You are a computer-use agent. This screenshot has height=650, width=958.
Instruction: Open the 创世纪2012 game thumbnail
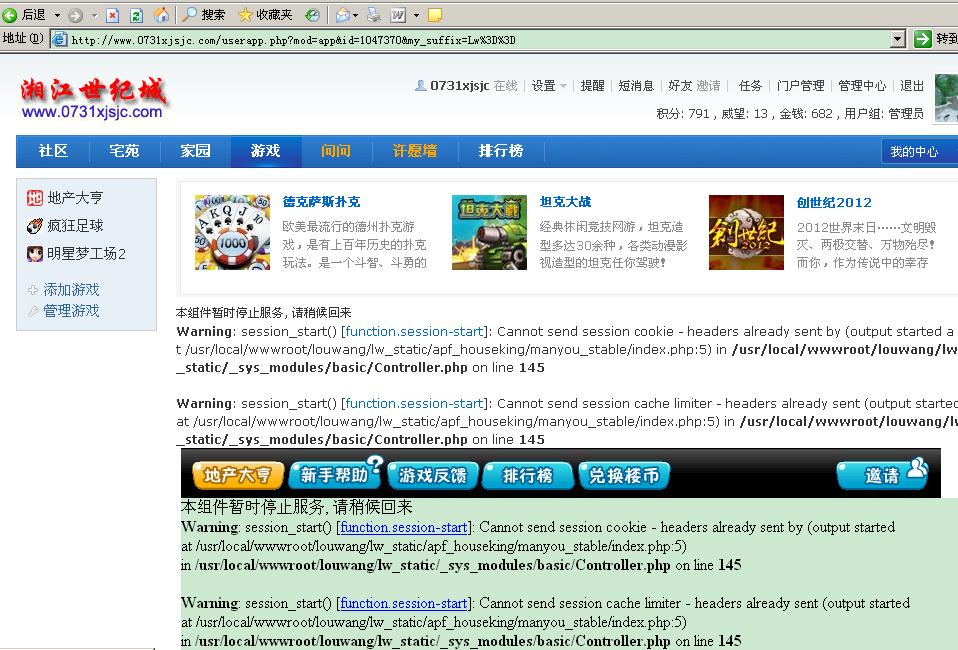click(x=747, y=232)
